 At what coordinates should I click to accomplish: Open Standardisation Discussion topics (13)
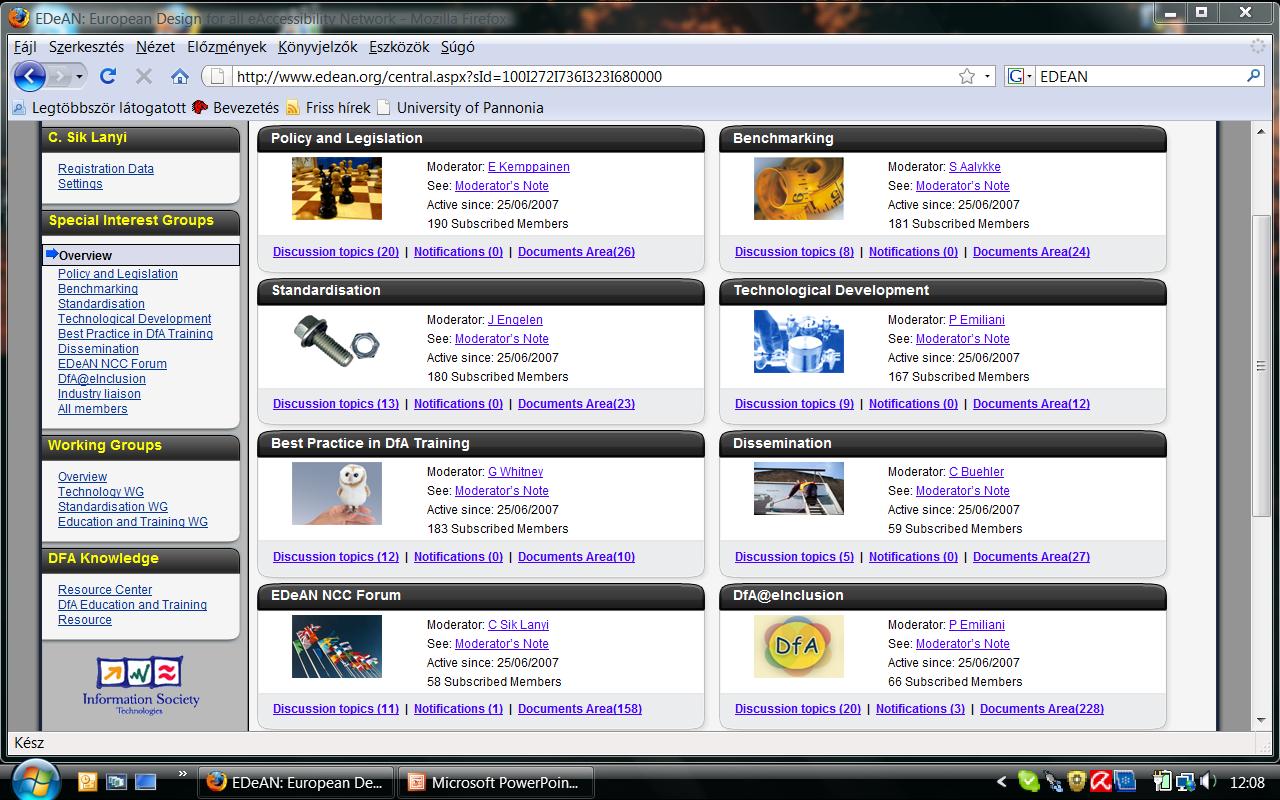pyautogui.click(x=336, y=404)
